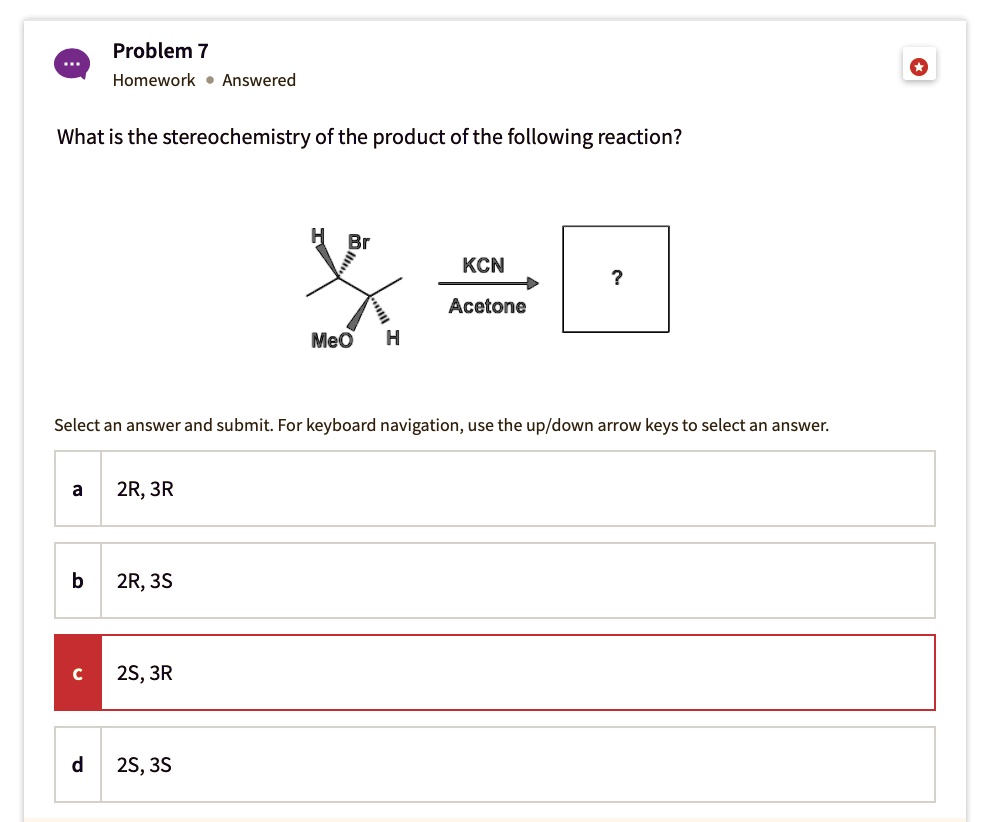The image size is (986, 822).
Task: Click the red star badge icon
Action: coord(920,67)
